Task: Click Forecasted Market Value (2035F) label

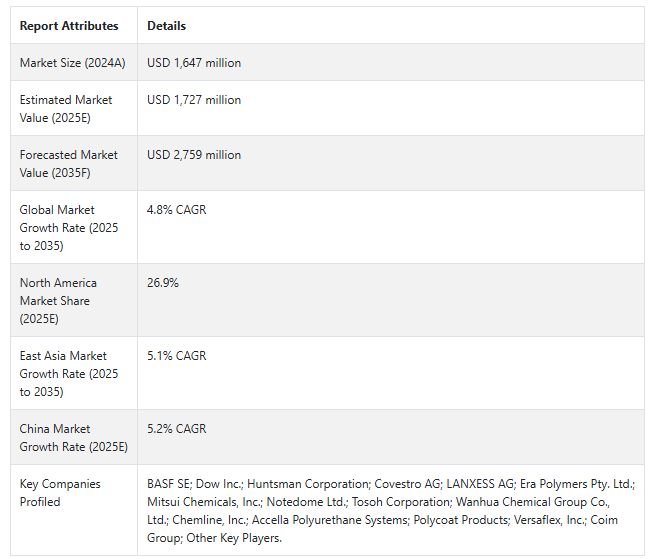Action: click(x=68, y=163)
